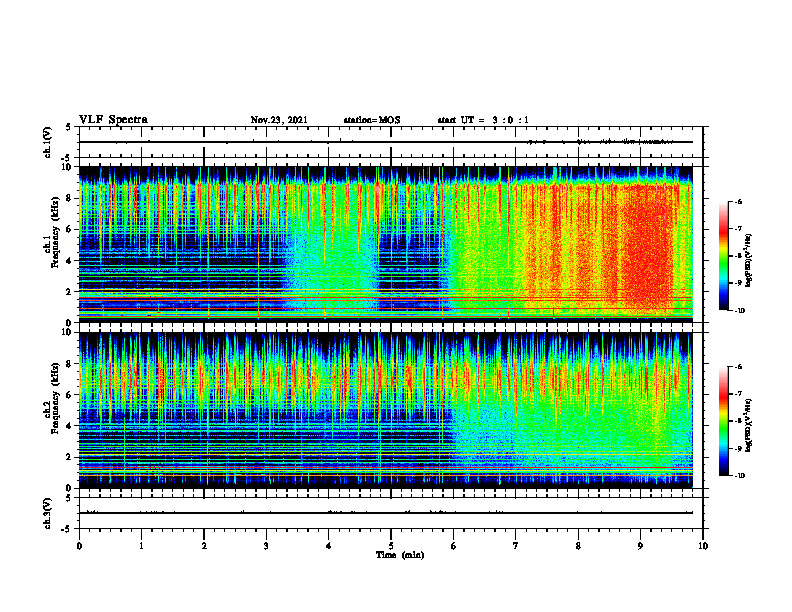The image size is (792, 612).
Task: Select the ch.2 Frequency (kHz) axis label
Action: tap(52, 398)
